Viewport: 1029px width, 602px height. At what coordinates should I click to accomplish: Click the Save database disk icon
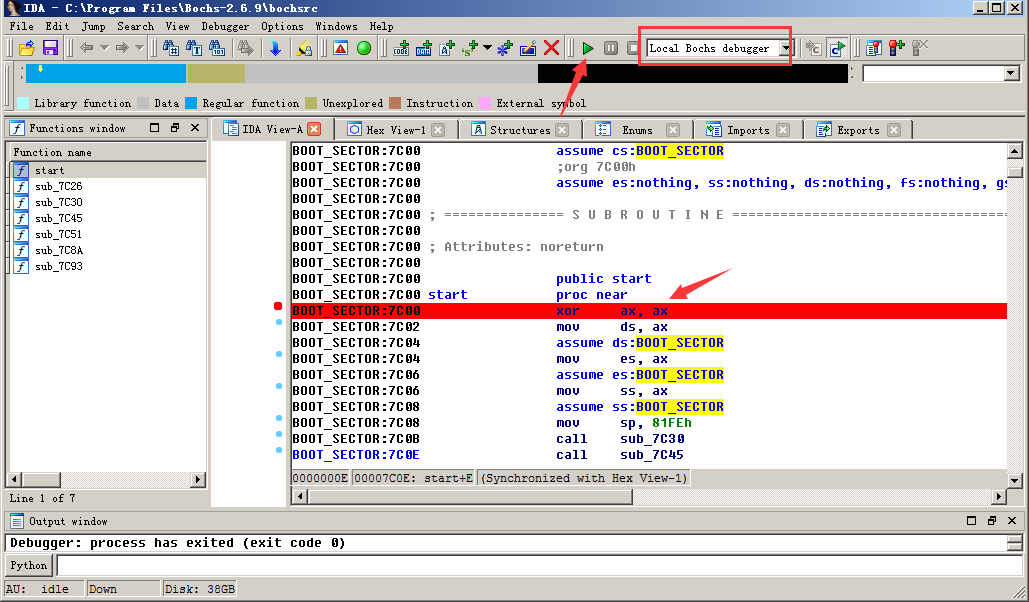click(x=50, y=47)
